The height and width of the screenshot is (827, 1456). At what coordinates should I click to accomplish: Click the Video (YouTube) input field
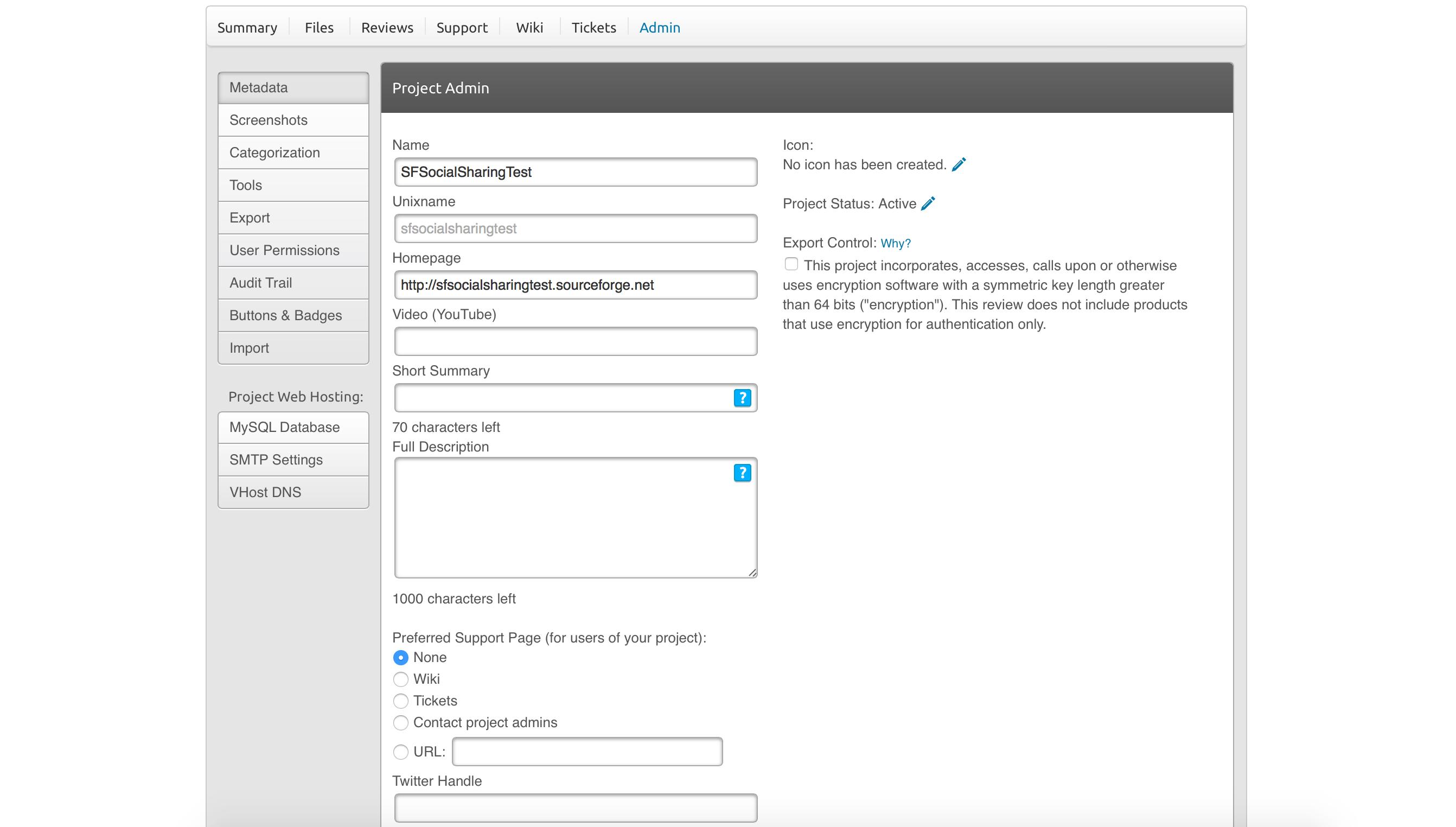(x=576, y=341)
